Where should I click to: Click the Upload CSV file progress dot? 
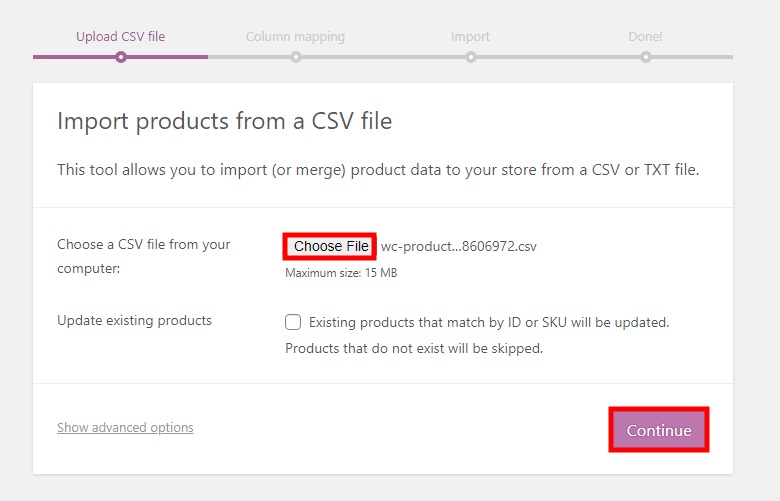coord(121,57)
